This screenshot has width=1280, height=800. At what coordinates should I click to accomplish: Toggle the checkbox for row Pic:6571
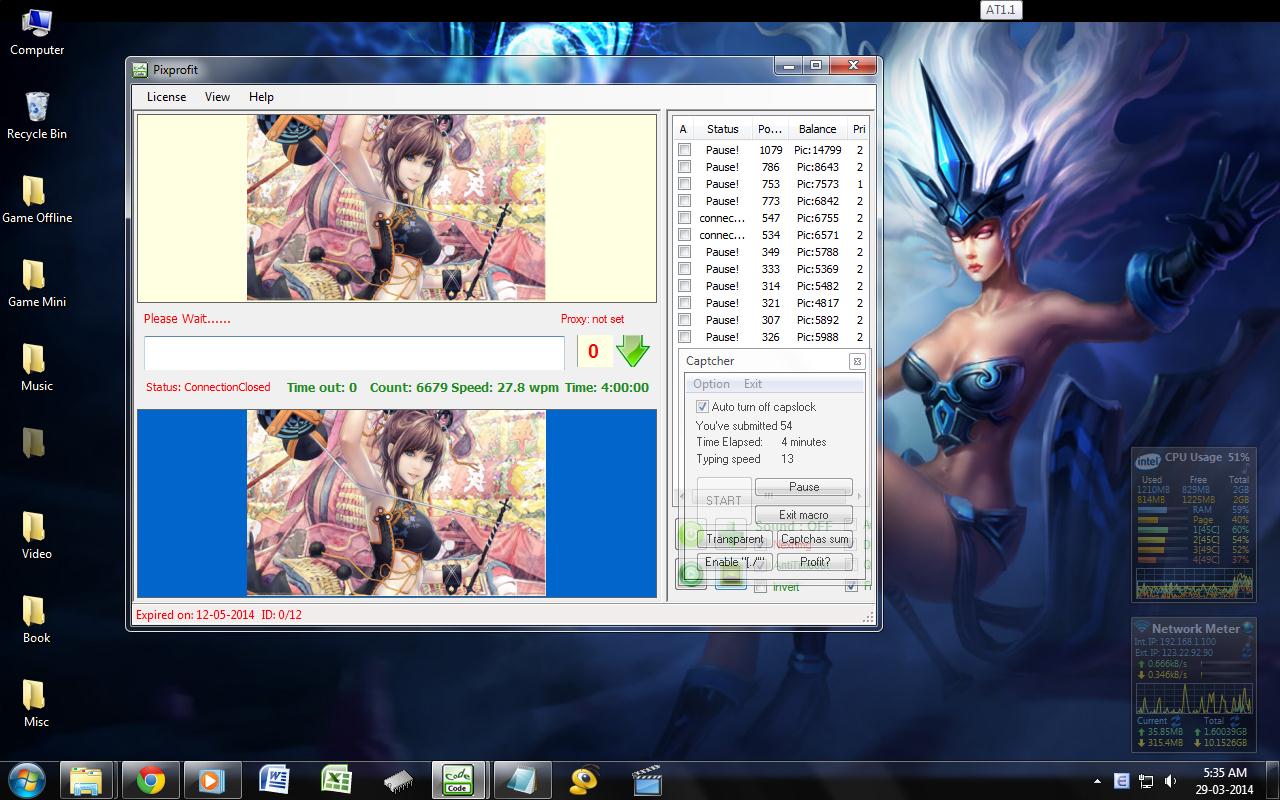pyautogui.click(x=685, y=235)
